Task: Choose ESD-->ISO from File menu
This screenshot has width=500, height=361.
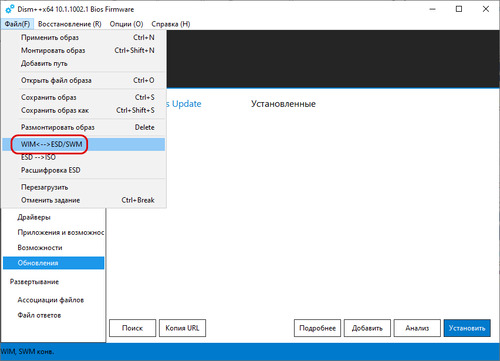Action: pyautogui.click(x=84, y=157)
